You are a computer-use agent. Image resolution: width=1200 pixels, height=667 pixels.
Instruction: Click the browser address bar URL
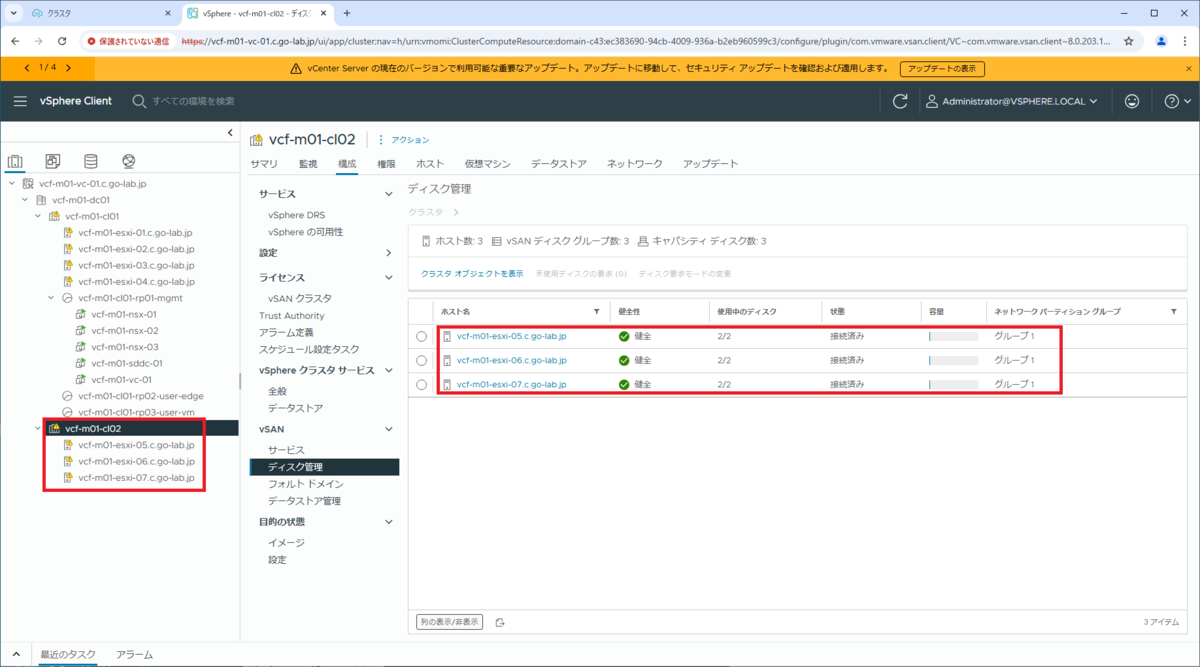point(646,41)
